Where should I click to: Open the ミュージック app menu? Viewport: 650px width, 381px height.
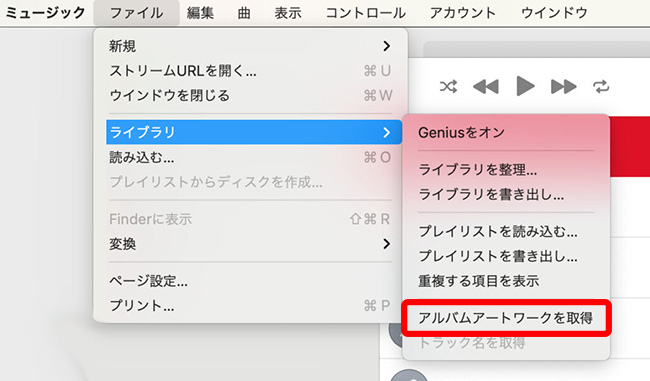coord(45,13)
